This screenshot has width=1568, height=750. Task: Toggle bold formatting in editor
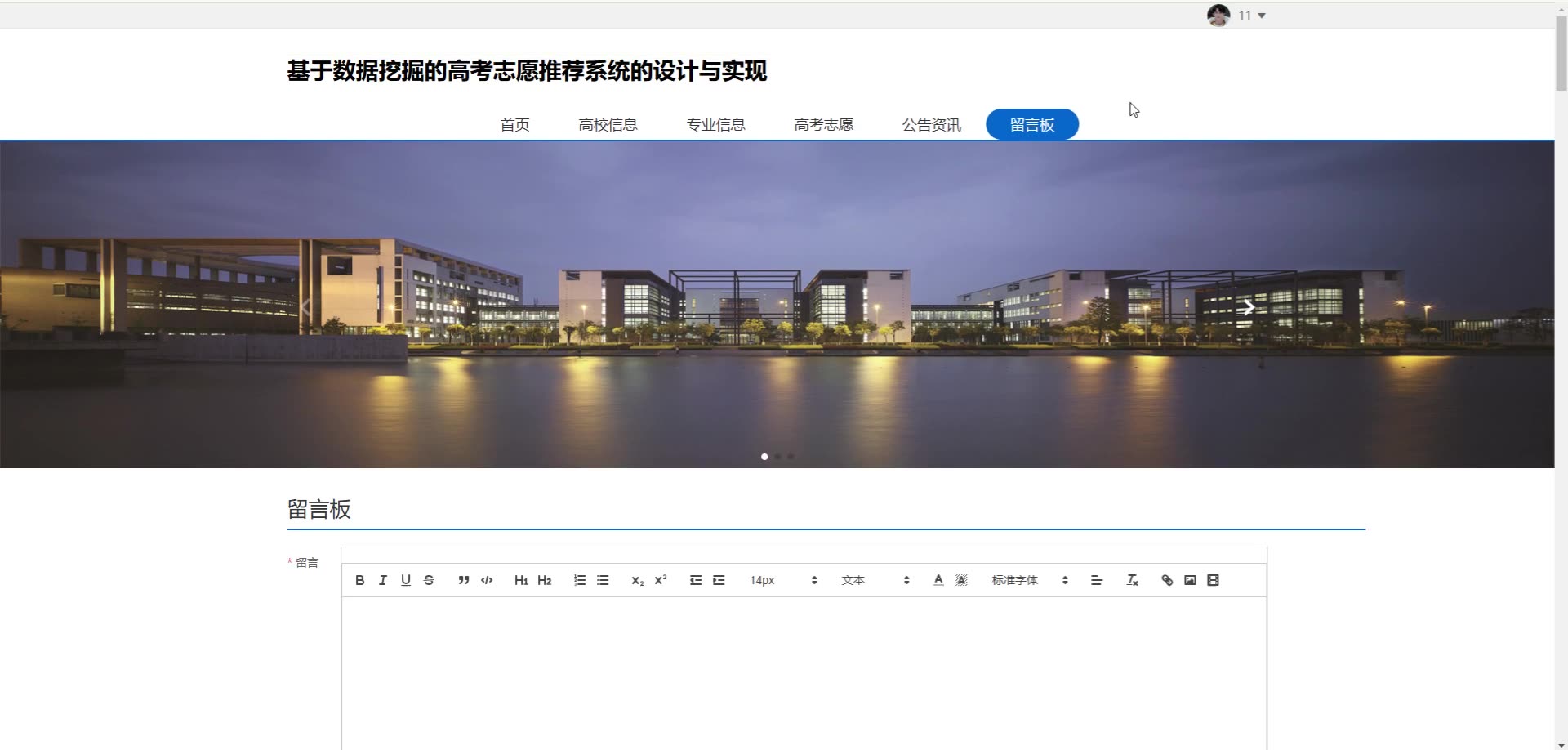pyautogui.click(x=360, y=580)
